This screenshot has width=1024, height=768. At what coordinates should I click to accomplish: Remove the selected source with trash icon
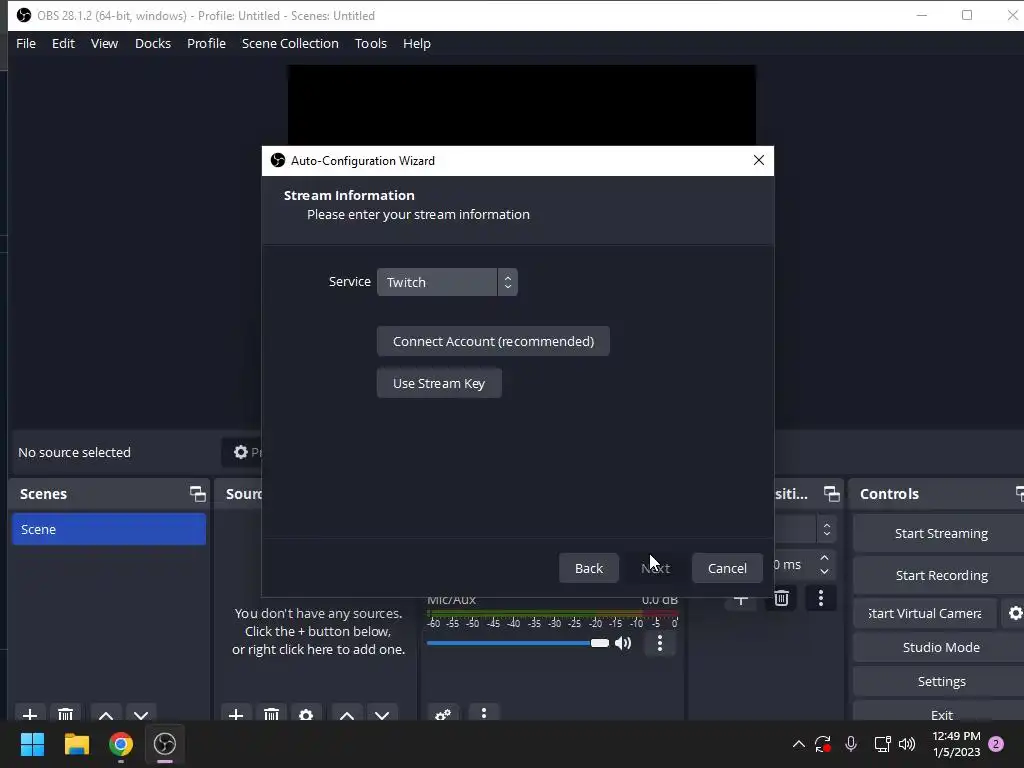pyautogui.click(x=271, y=714)
